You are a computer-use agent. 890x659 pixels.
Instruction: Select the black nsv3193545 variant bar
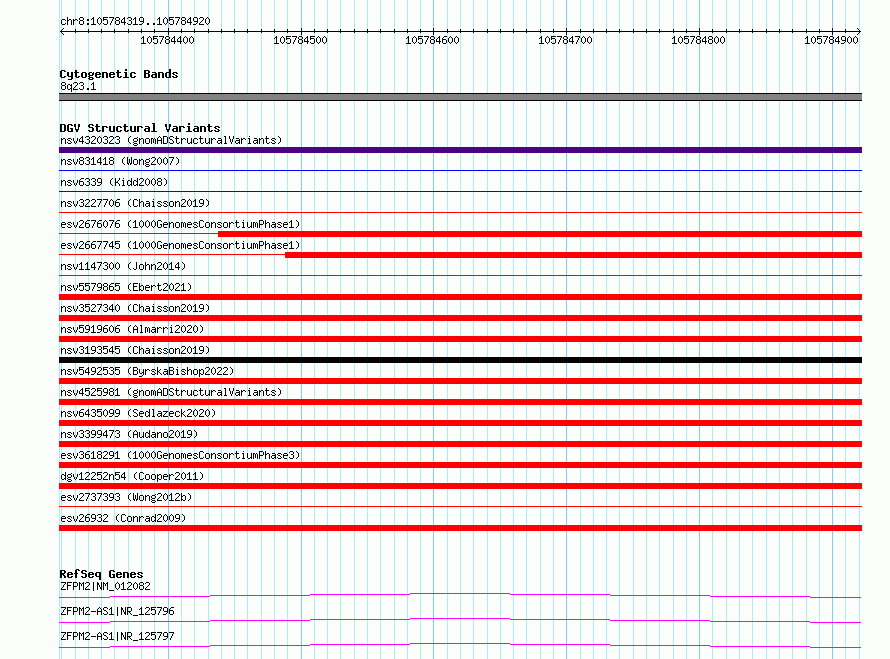point(460,360)
